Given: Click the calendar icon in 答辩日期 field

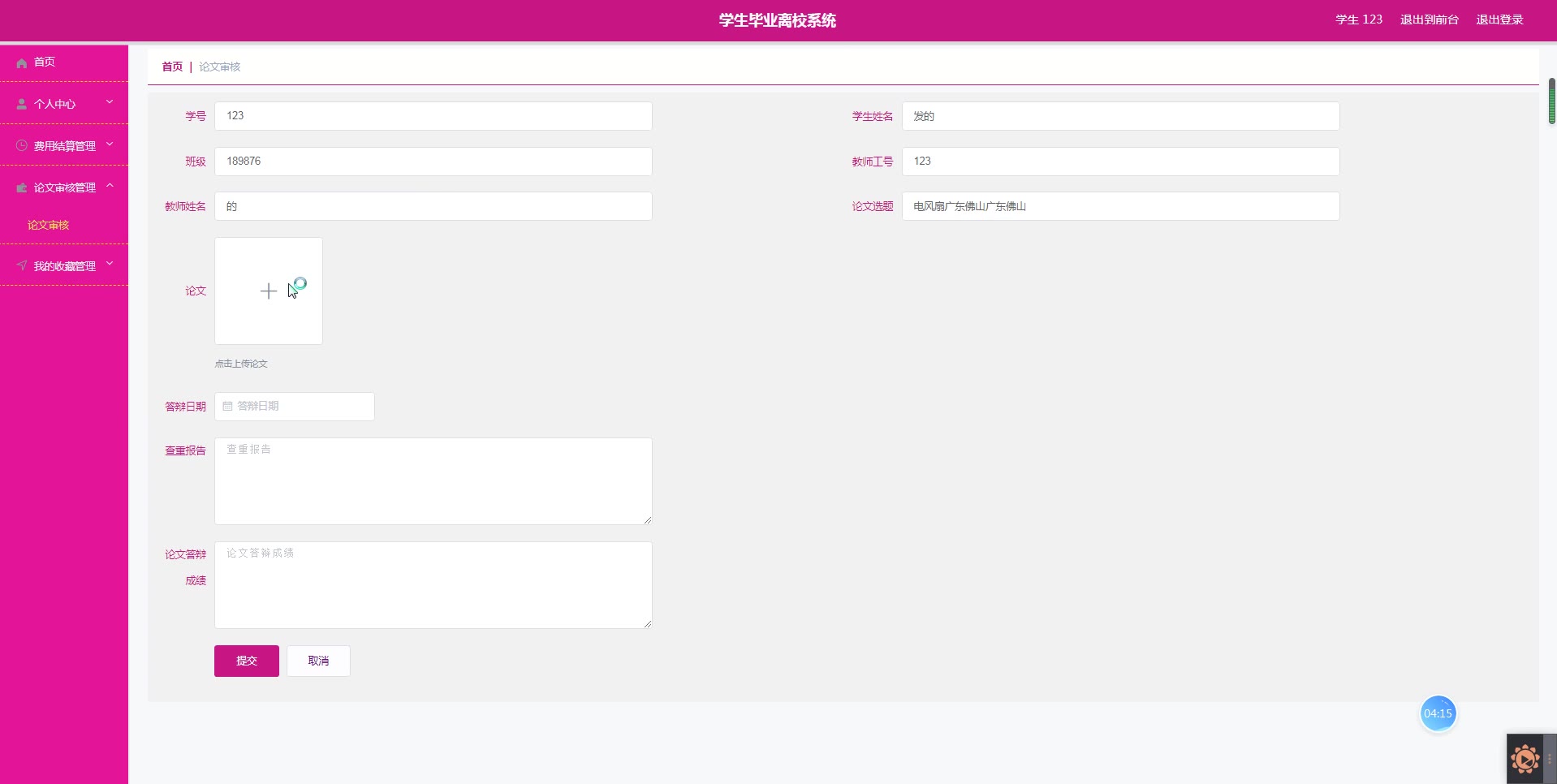Looking at the screenshot, I should pos(227,406).
